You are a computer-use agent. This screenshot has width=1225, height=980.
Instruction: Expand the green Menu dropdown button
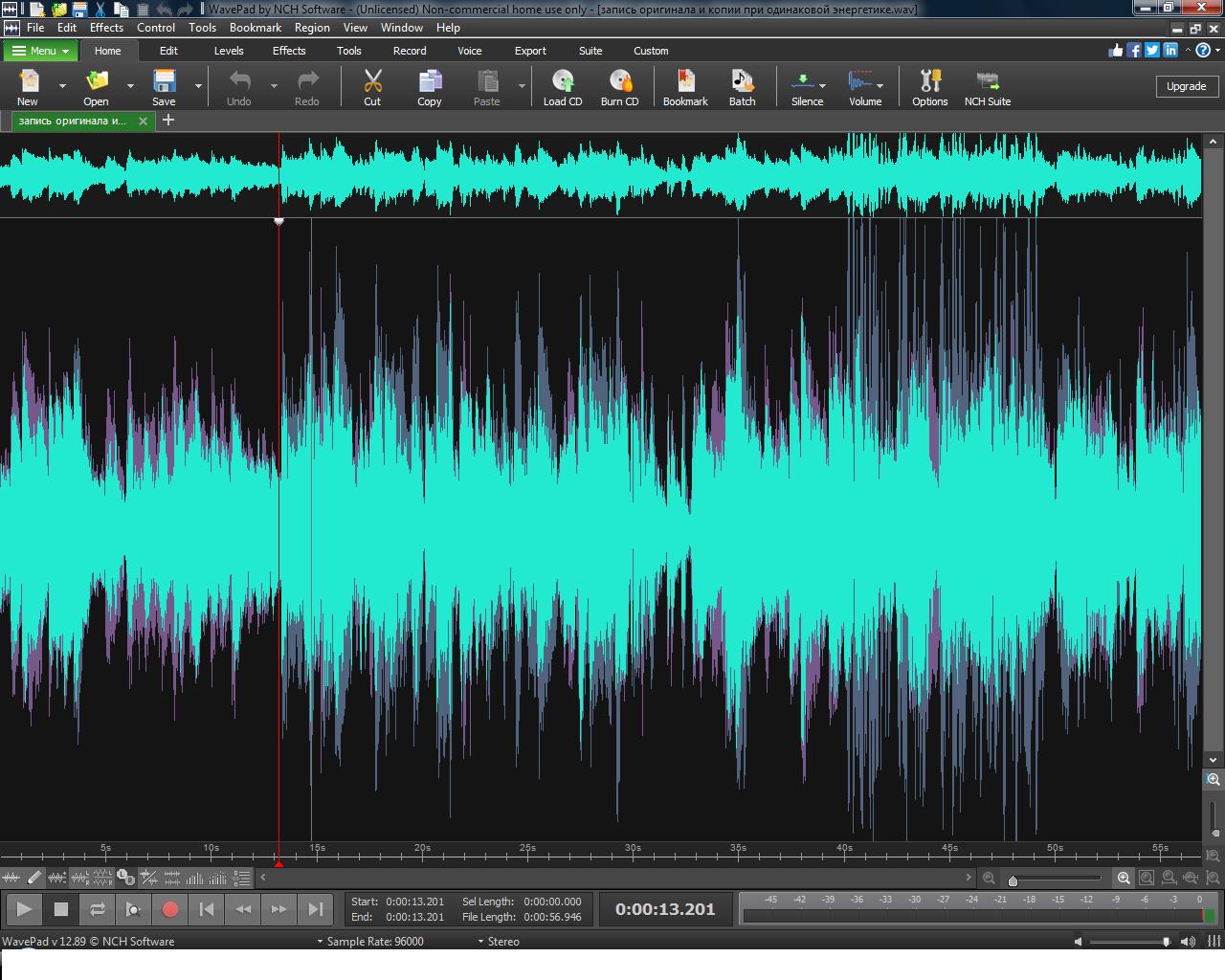41,51
